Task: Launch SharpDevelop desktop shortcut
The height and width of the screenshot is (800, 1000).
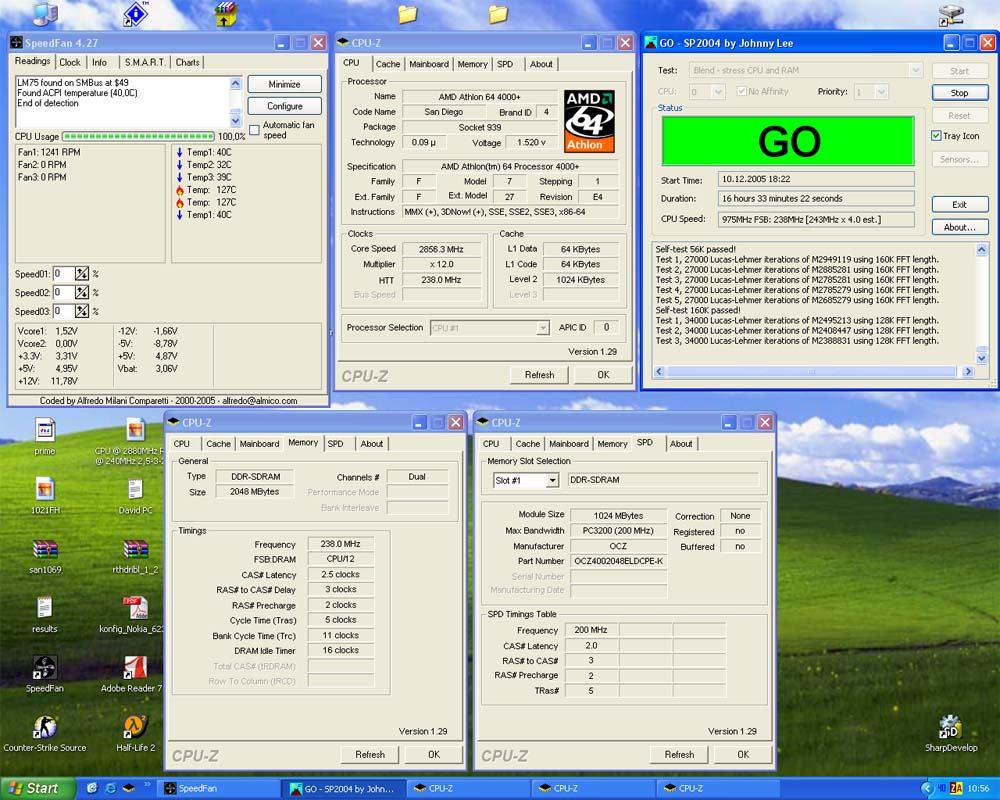Action: (x=950, y=727)
